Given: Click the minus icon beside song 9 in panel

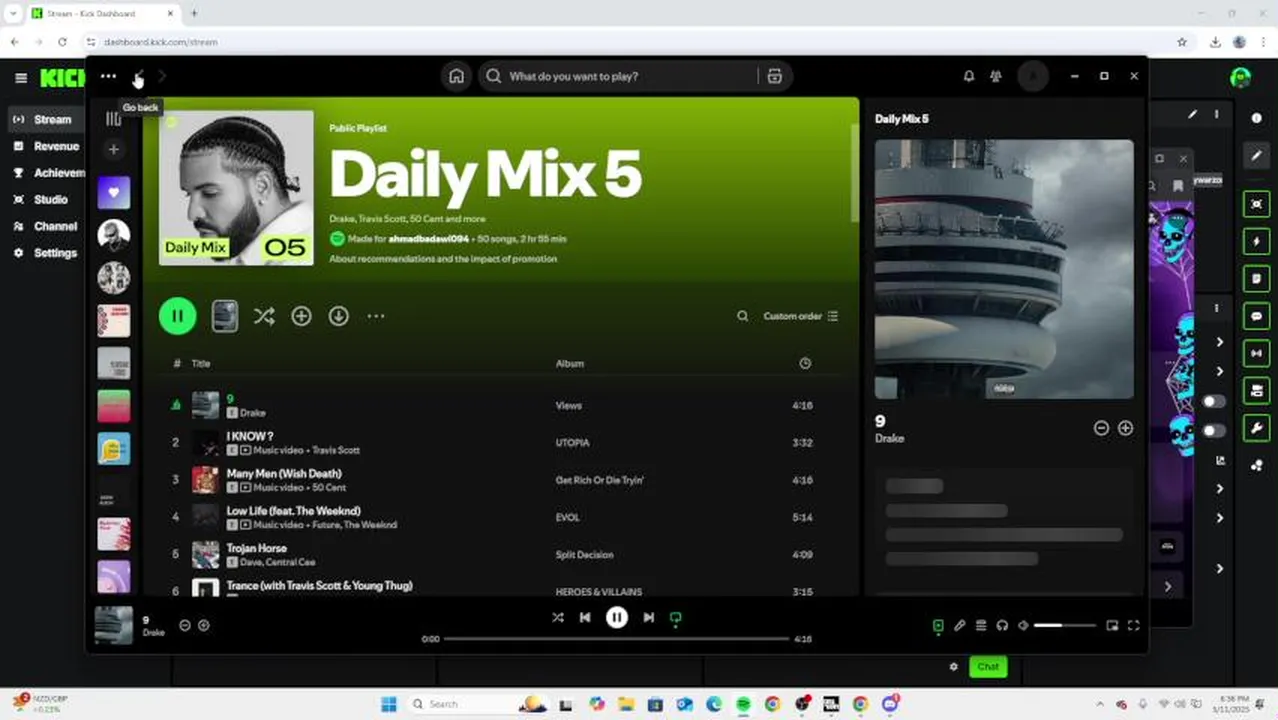Looking at the screenshot, I should click(x=1101, y=428).
